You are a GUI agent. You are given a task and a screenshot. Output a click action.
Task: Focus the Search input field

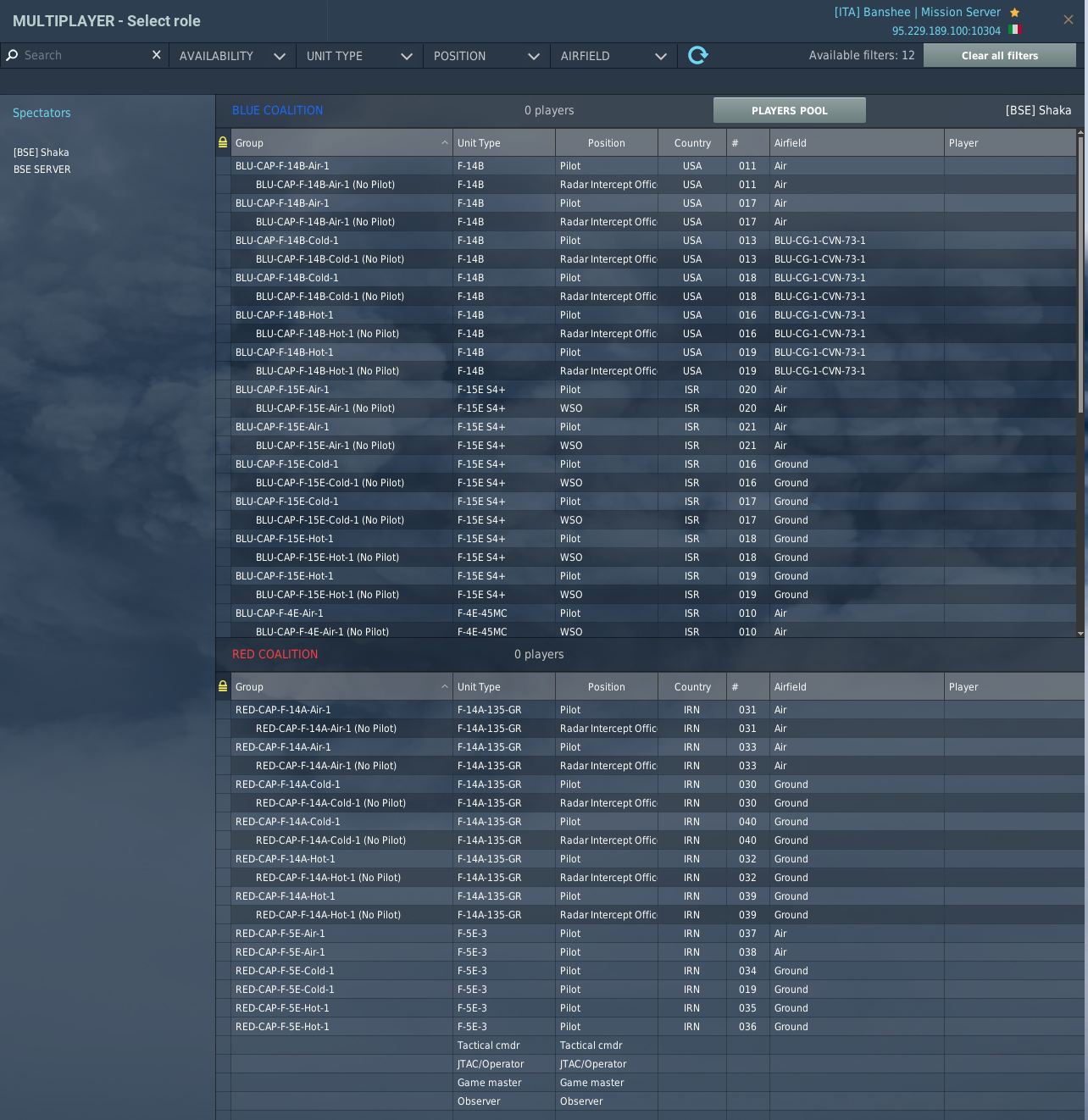coord(85,55)
